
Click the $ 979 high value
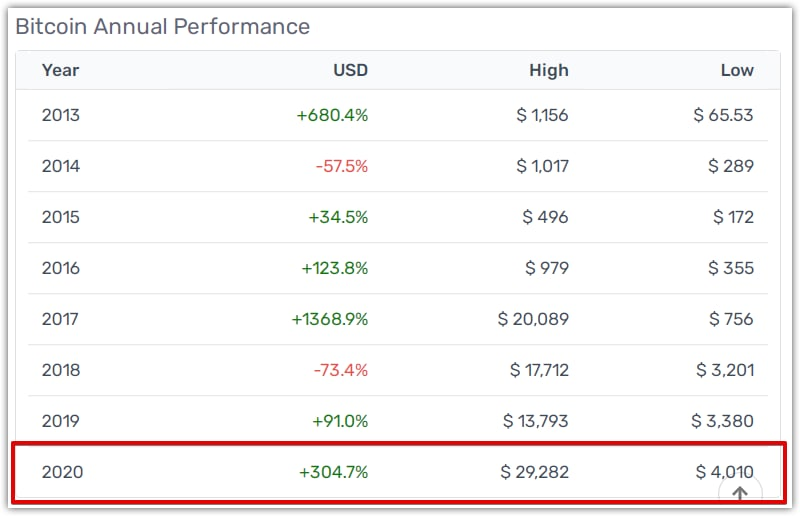pyautogui.click(x=547, y=268)
